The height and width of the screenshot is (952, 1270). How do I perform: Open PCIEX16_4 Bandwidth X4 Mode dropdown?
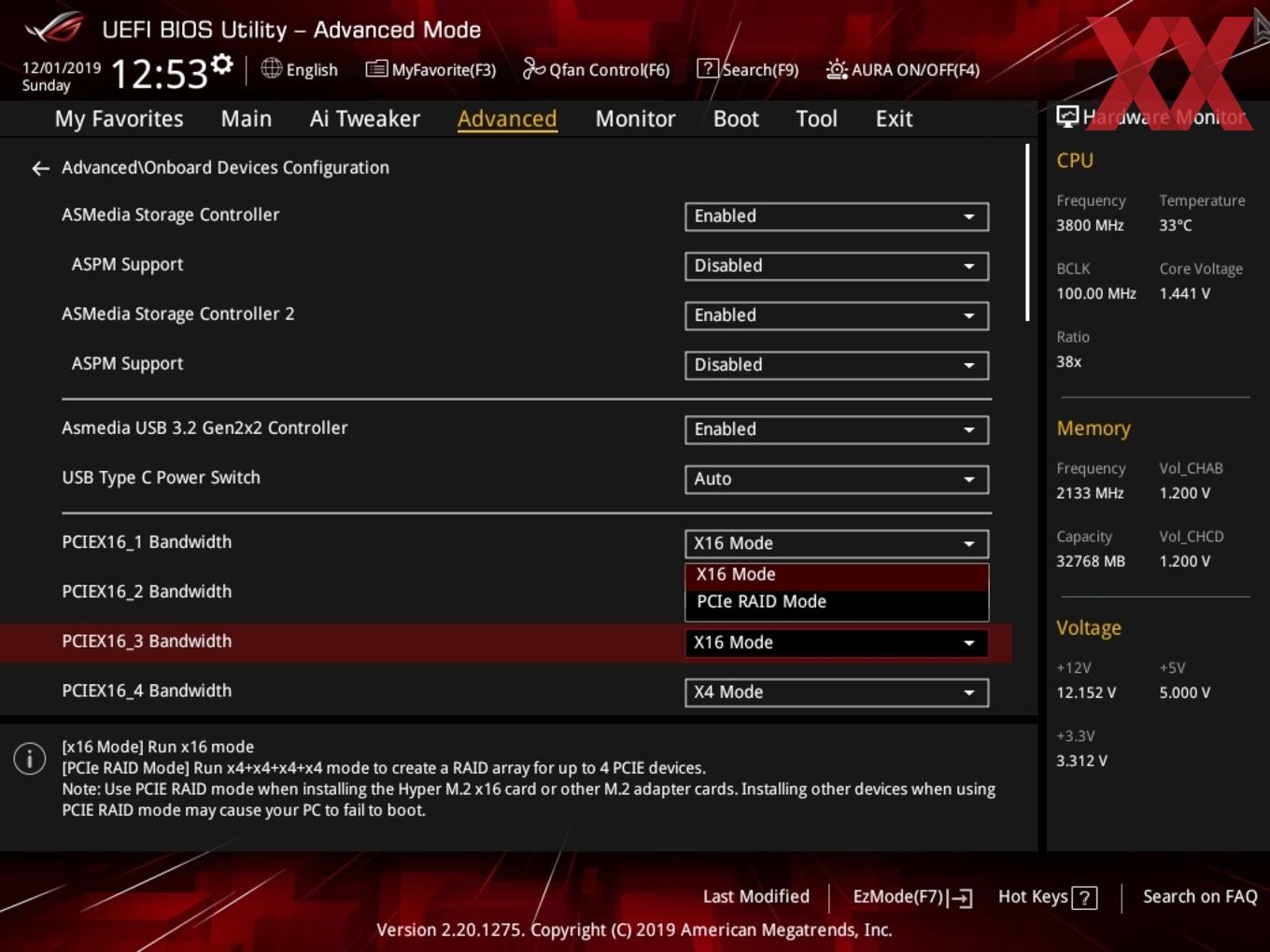837,692
